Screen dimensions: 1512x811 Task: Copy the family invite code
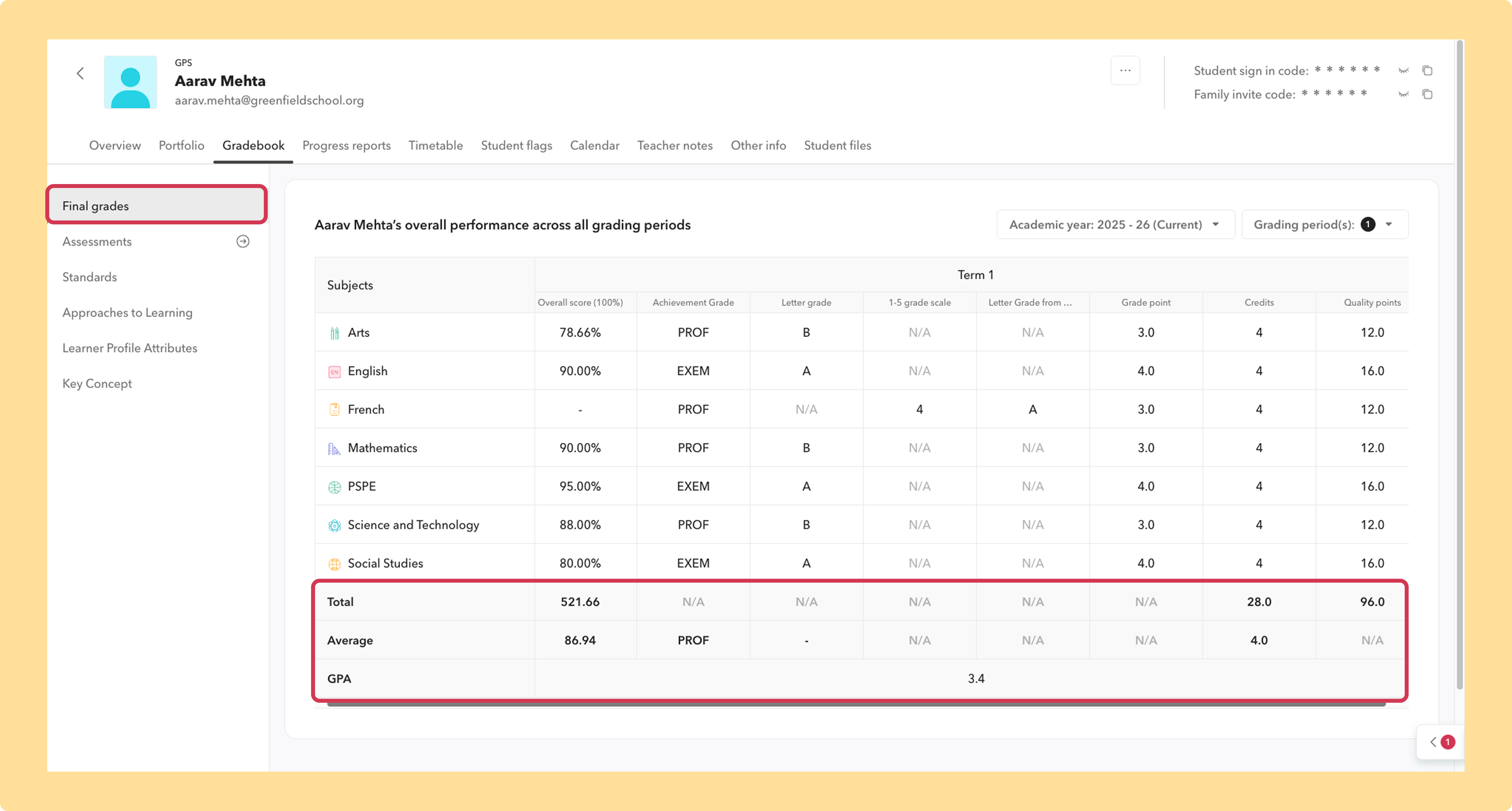1428,94
